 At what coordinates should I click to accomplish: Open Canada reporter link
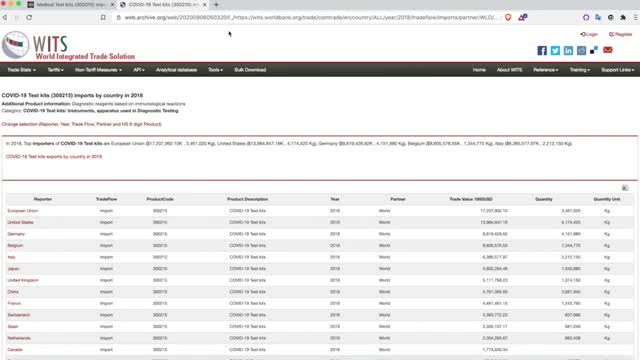coord(15,350)
